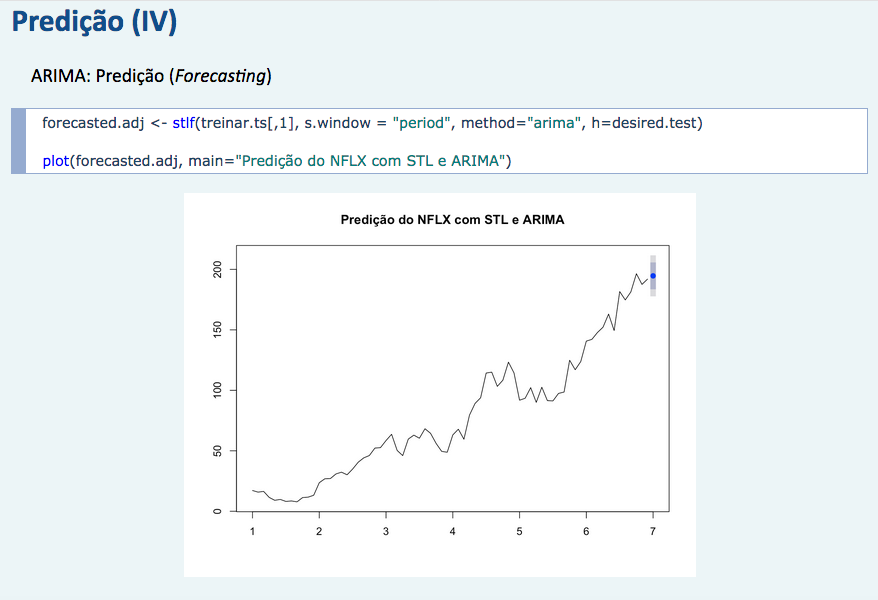Click the x-axis tick label 1
Image resolution: width=878 pixels, height=600 pixels.
tap(252, 531)
